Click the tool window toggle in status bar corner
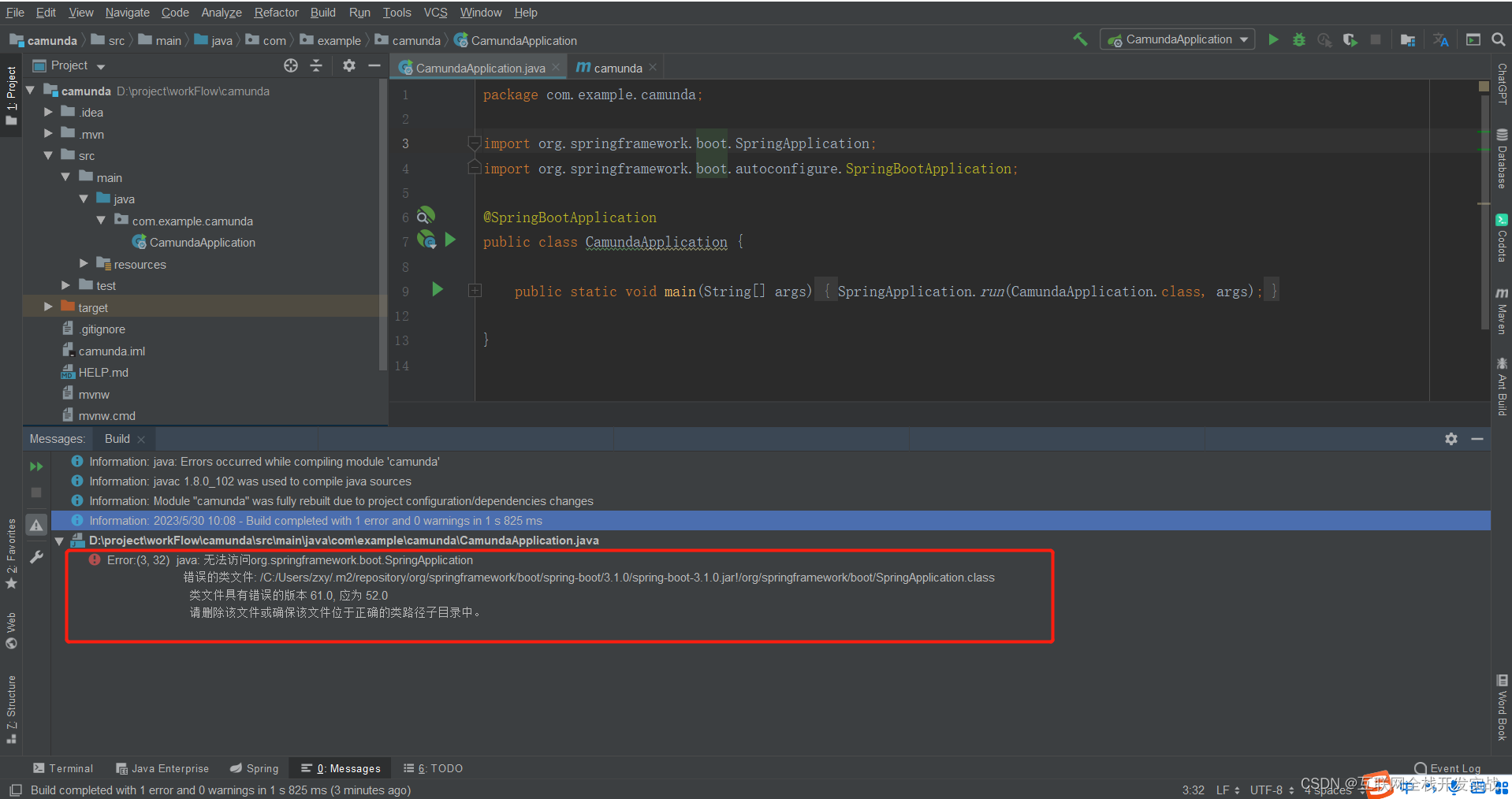 click(x=15, y=790)
